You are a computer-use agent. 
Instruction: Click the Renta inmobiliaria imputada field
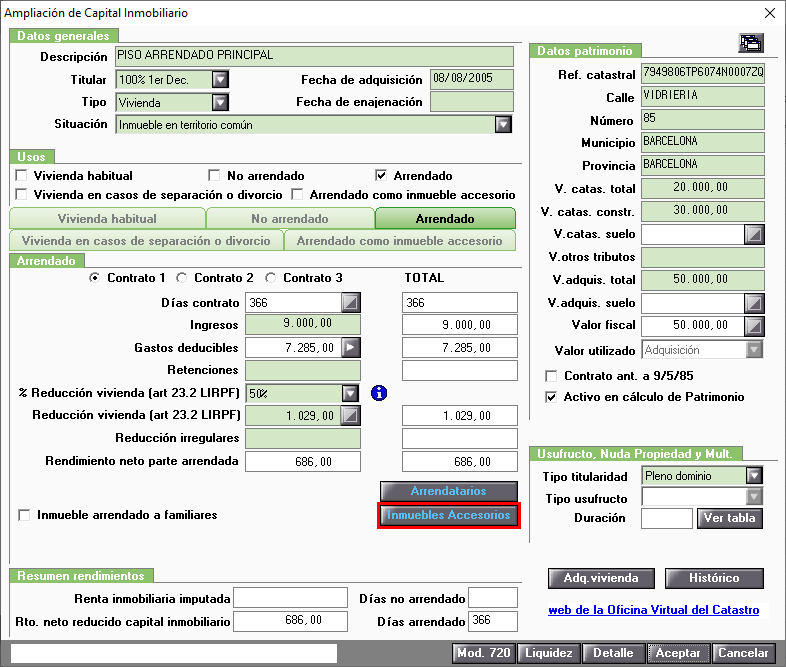point(290,598)
